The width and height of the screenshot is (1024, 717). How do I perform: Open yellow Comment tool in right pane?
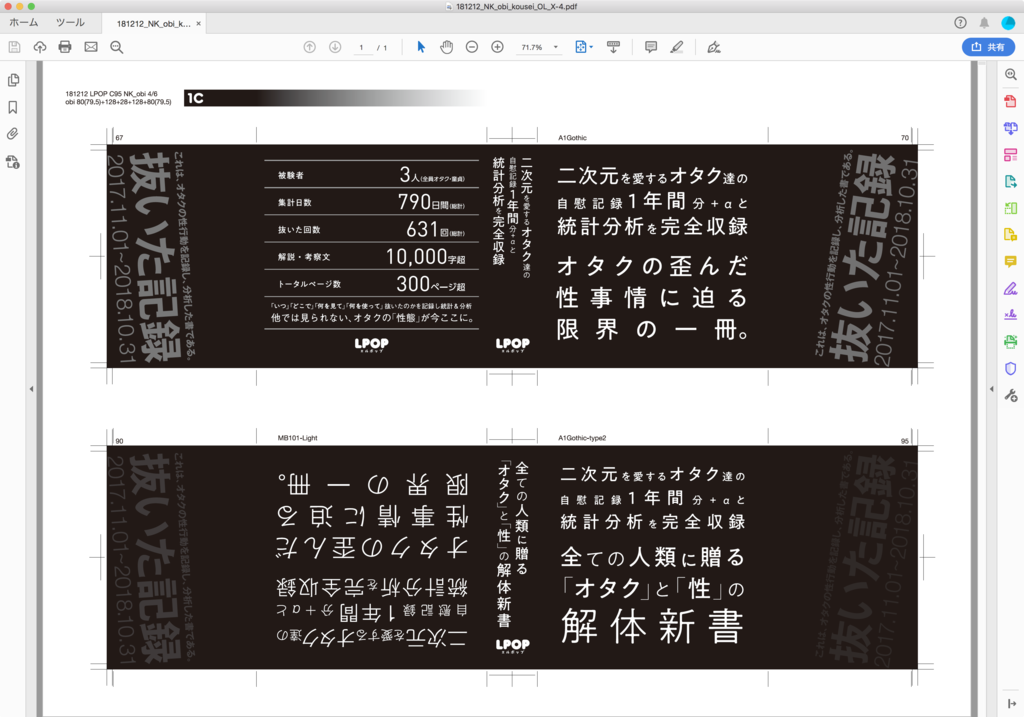pyautogui.click(x=1010, y=262)
